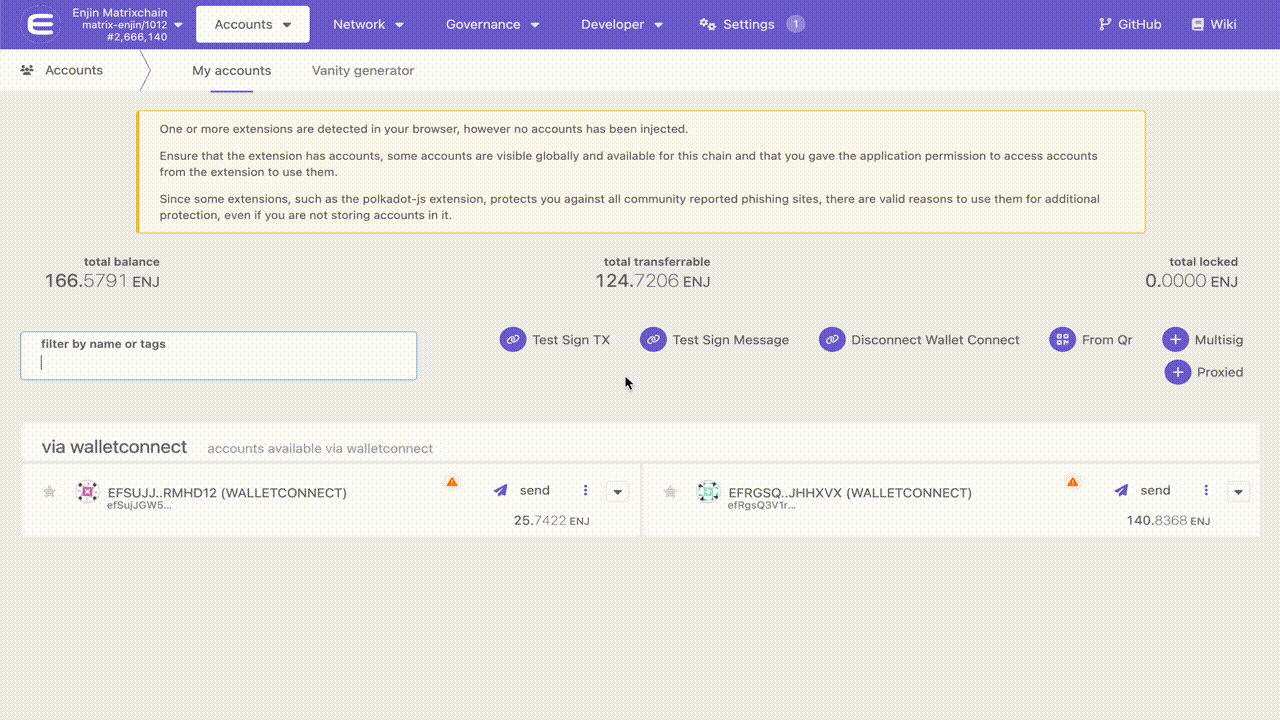Send funds from EFSUJJ..RMHD12 account
Image resolution: width=1280 pixels, height=720 pixels.
click(522, 490)
